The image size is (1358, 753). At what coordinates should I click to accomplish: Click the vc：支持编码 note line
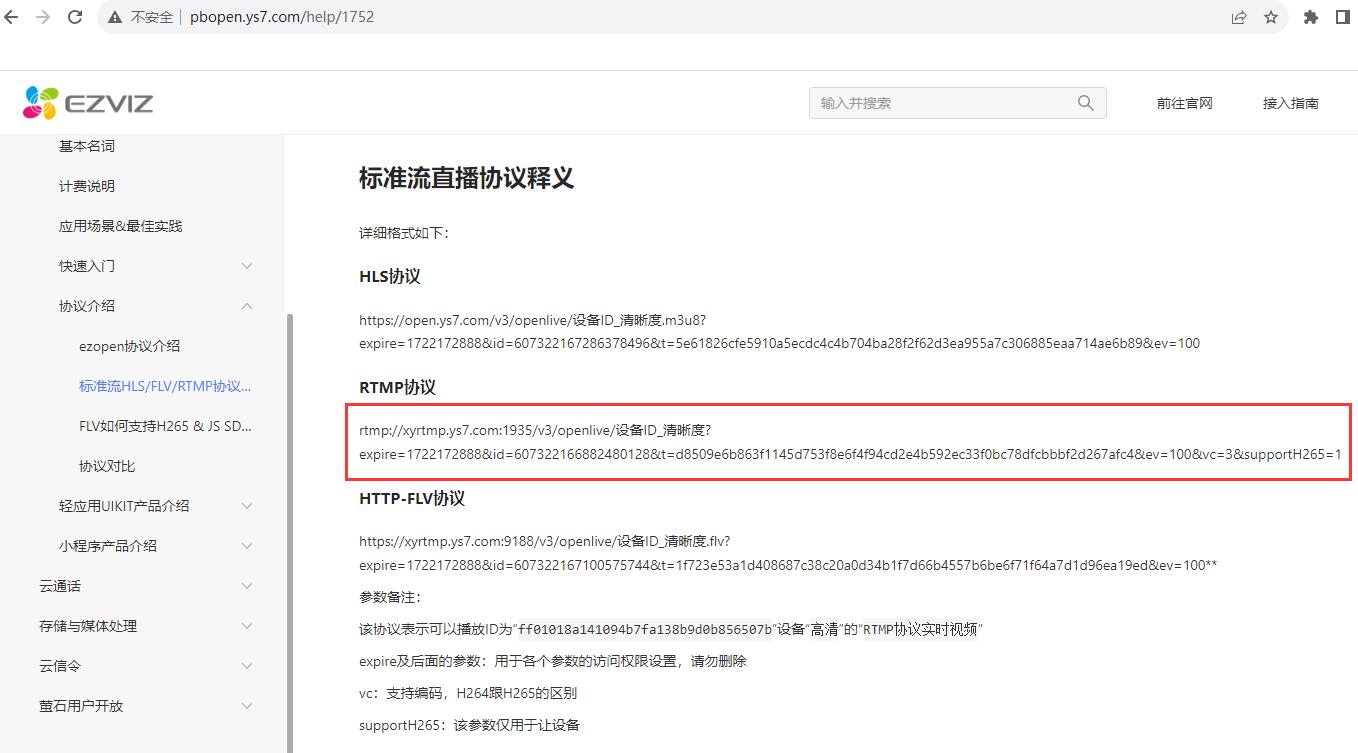pos(468,693)
